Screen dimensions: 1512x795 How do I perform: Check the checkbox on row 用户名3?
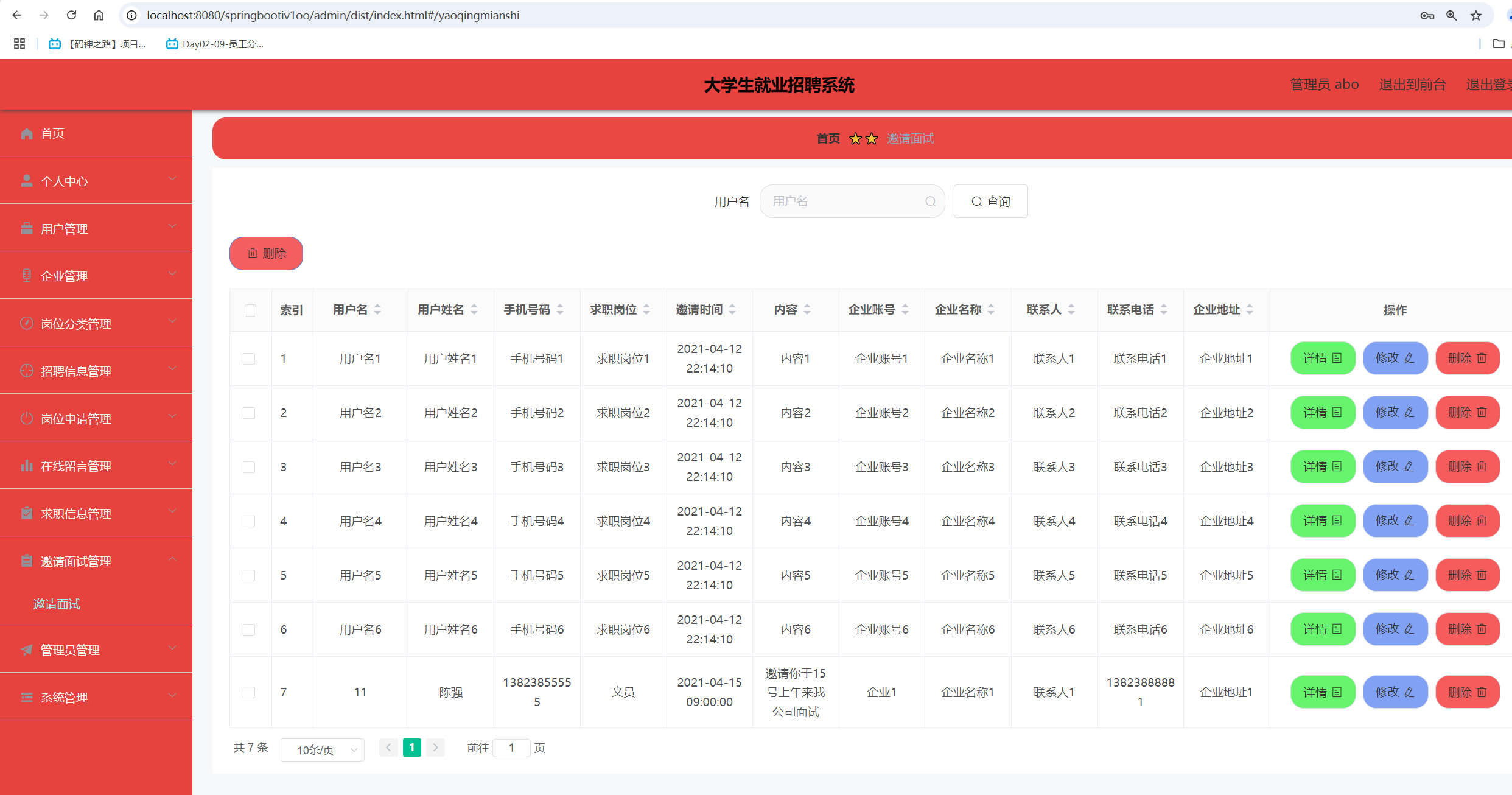pos(249,467)
